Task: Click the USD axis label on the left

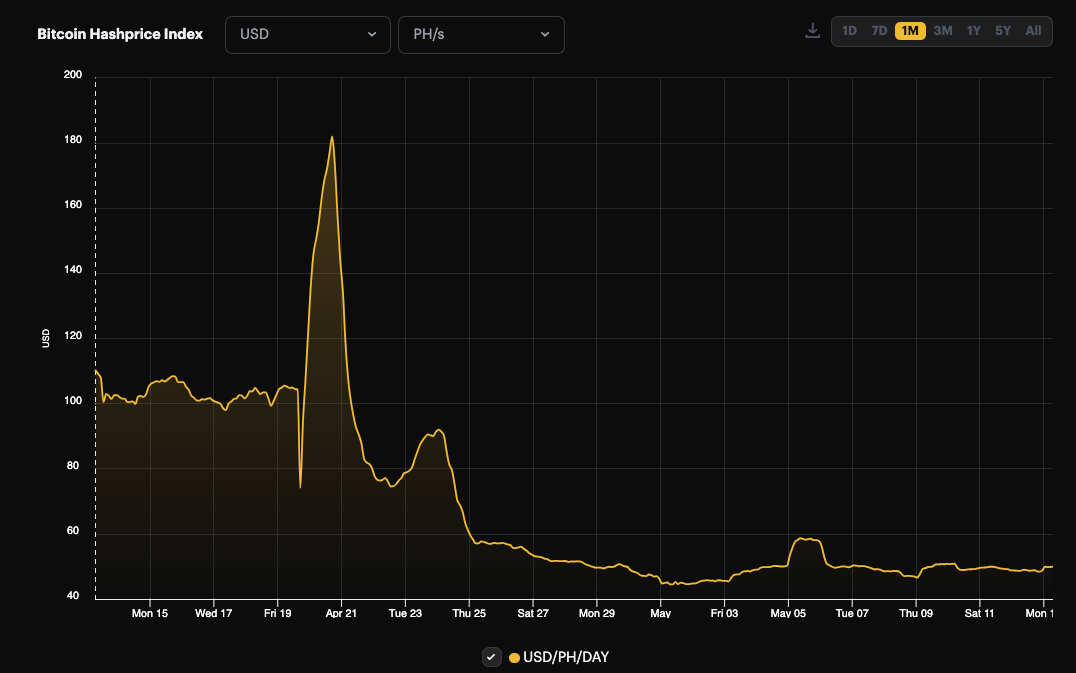Action: coord(47,336)
